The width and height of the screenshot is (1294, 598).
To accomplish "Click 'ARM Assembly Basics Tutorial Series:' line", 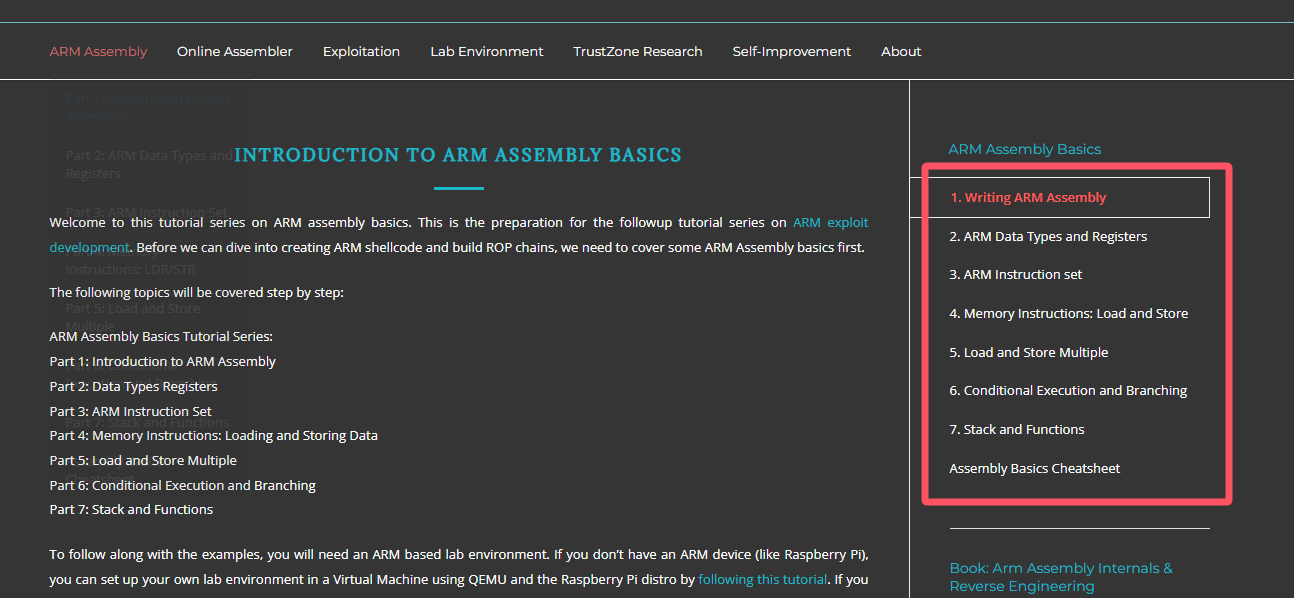I will point(161,336).
